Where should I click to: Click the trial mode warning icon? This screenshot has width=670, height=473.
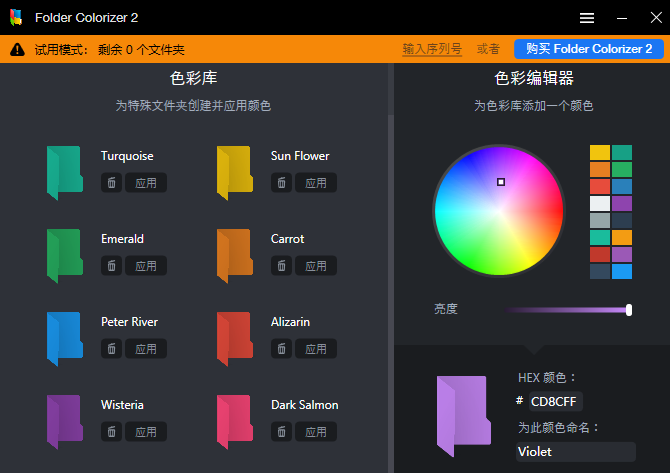coord(18,50)
